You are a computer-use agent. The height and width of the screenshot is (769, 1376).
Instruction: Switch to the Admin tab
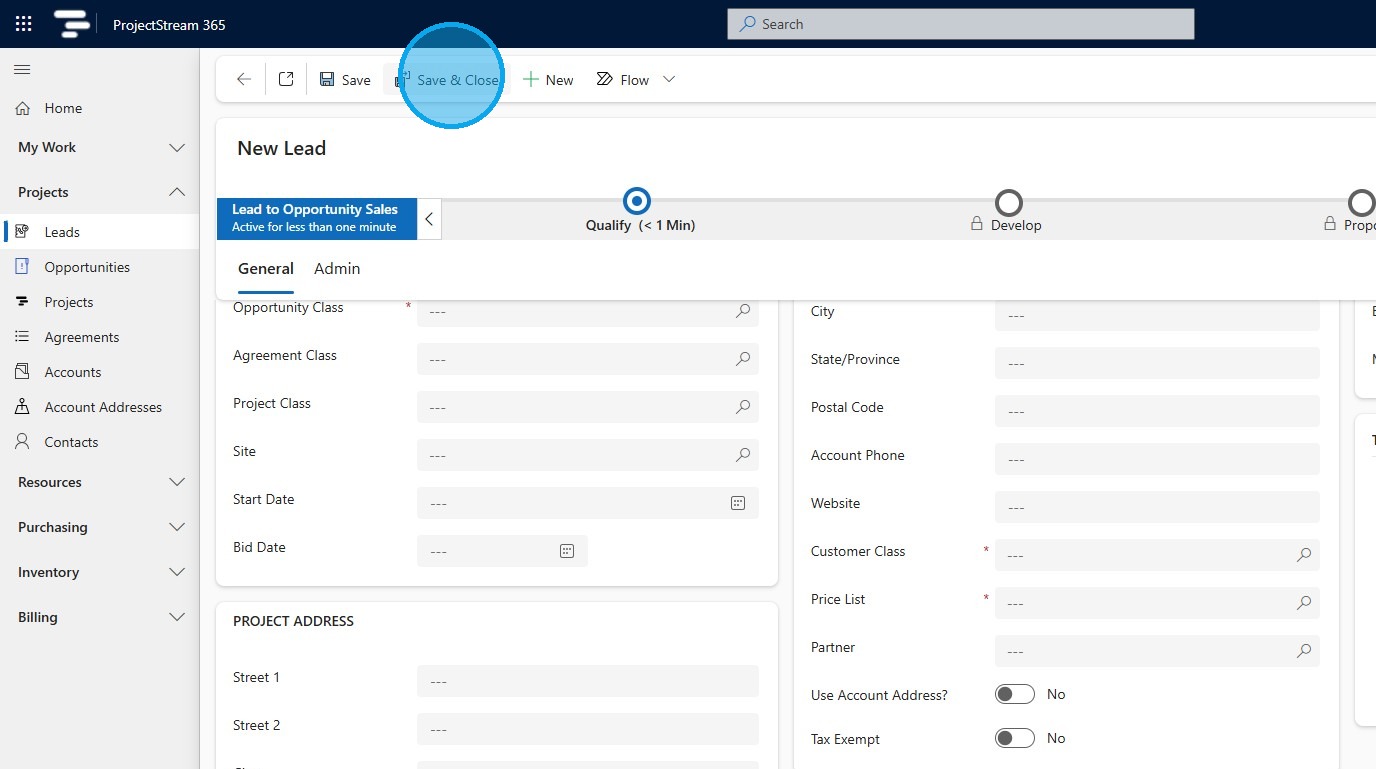click(337, 269)
